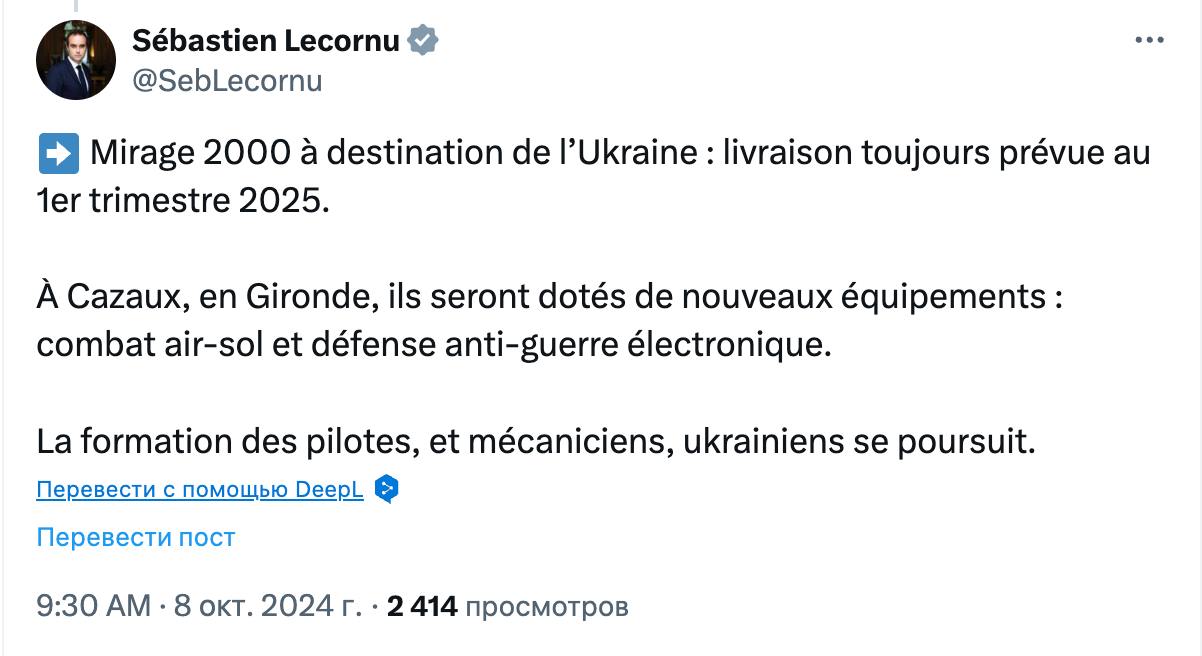Image resolution: width=1202 pixels, height=656 pixels.
Task: Click the date "8 окт. 2024 г."
Action: [267, 605]
